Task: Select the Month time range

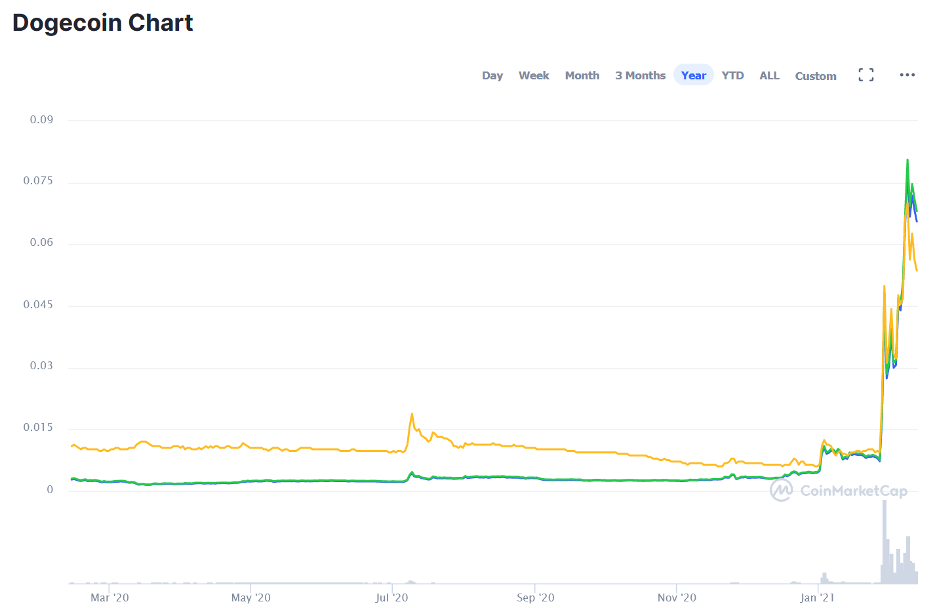Action: point(582,76)
